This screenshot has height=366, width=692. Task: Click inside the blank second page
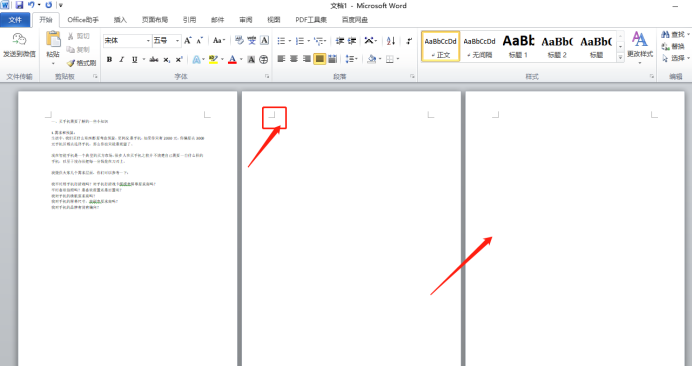(351, 230)
